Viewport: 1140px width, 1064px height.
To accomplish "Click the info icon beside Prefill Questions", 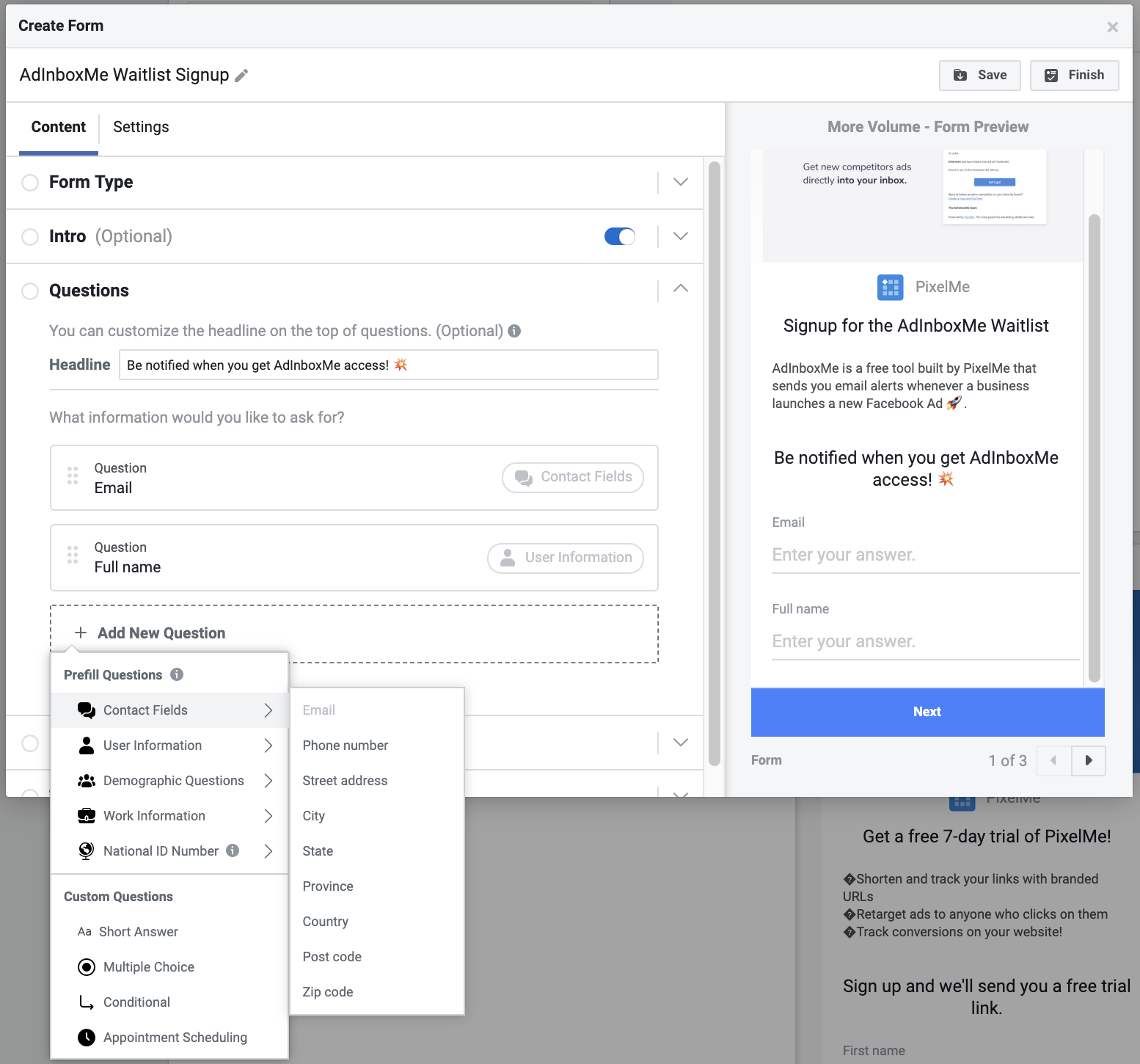I will (177, 674).
